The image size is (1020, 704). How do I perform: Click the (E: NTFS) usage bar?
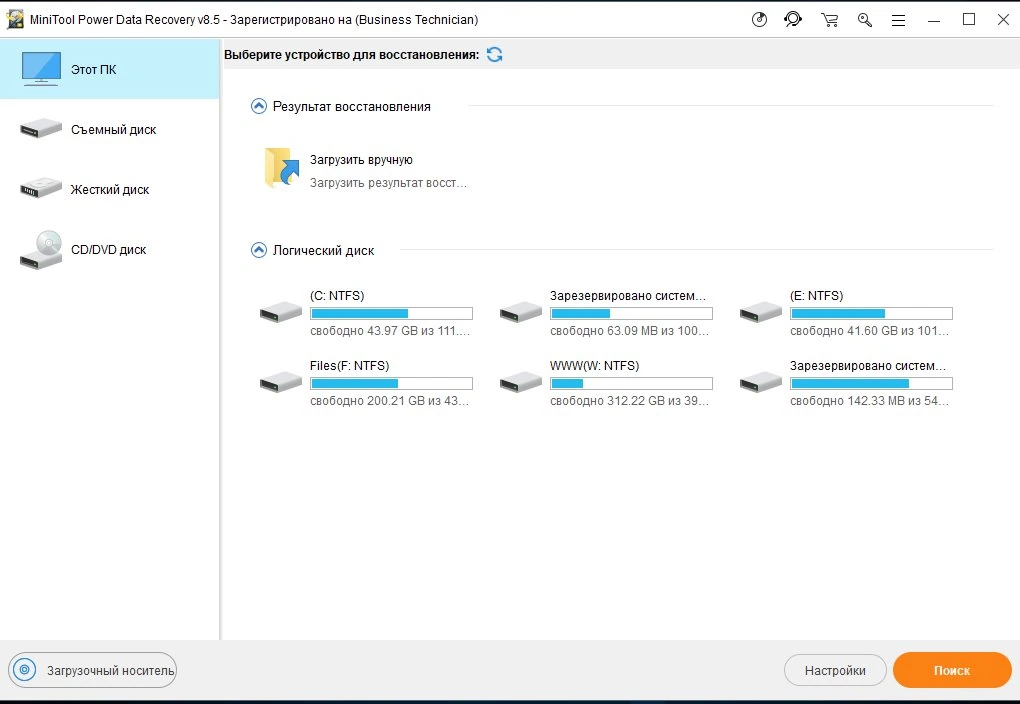871,314
